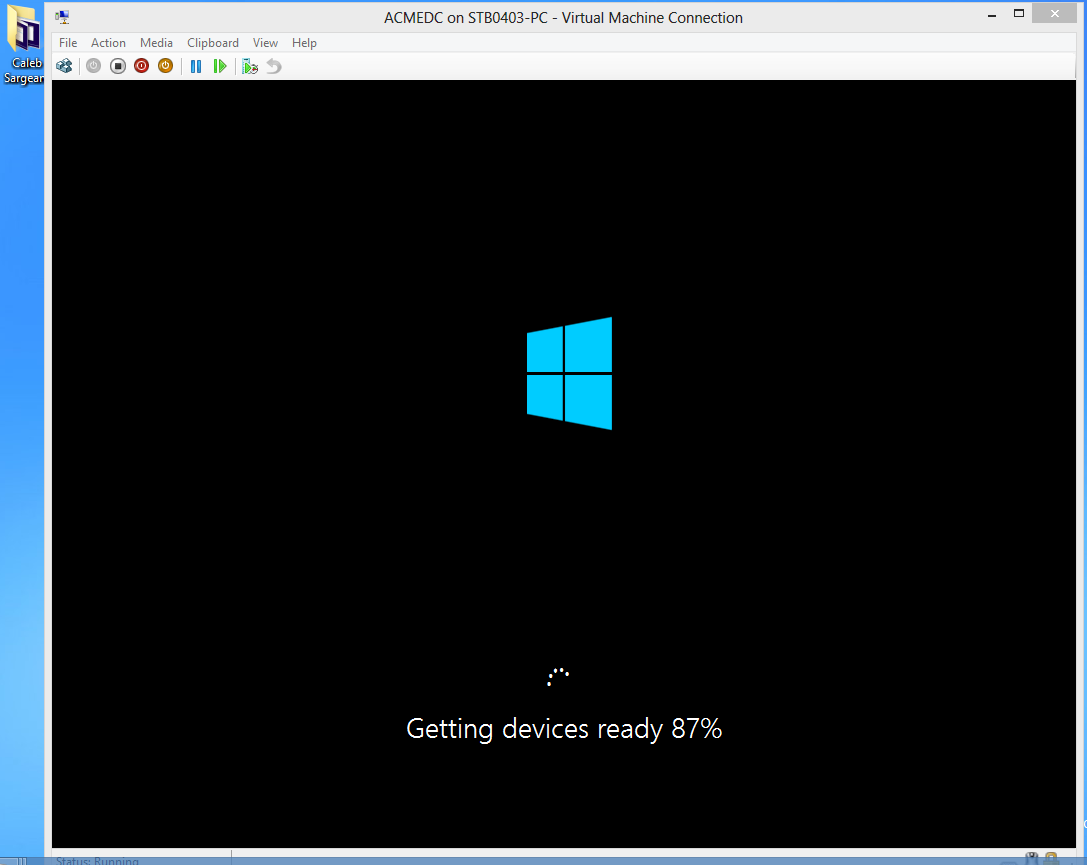Click the Revert undo arrow icon
1087x865 pixels.
[x=274, y=66]
